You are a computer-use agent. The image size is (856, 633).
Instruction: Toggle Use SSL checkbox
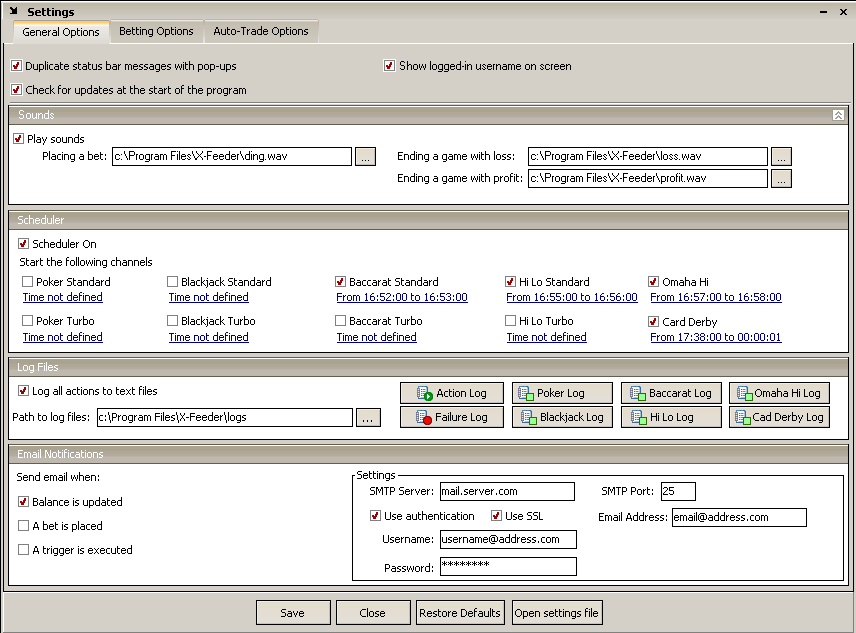coord(496,516)
